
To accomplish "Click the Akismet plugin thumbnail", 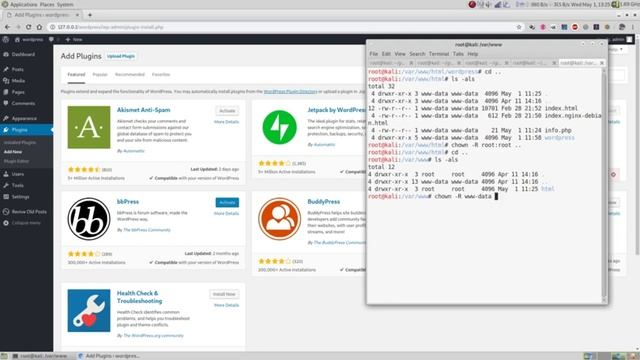I will 89,127.
